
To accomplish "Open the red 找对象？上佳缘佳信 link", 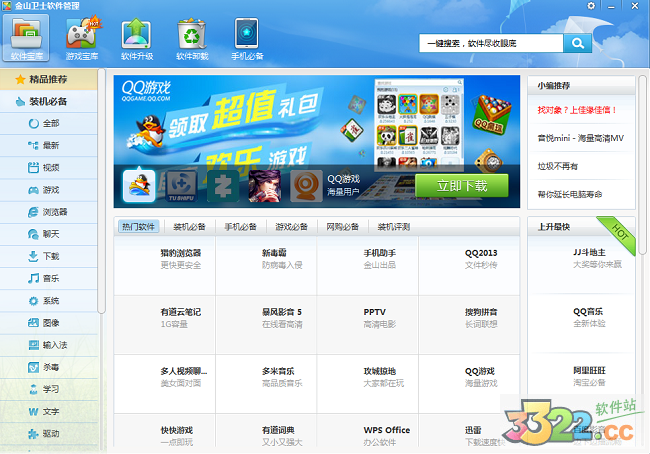I will pyautogui.click(x=577, y=110).
